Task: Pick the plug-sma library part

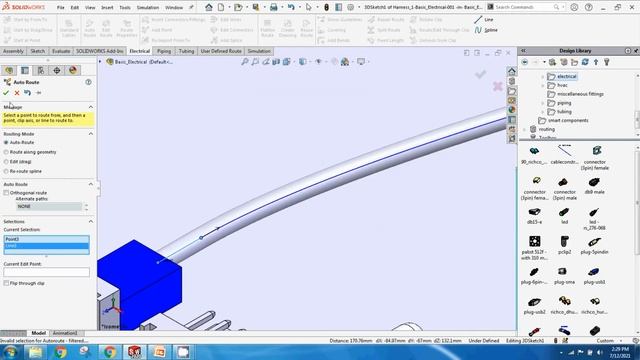Action: coord(564,276)
